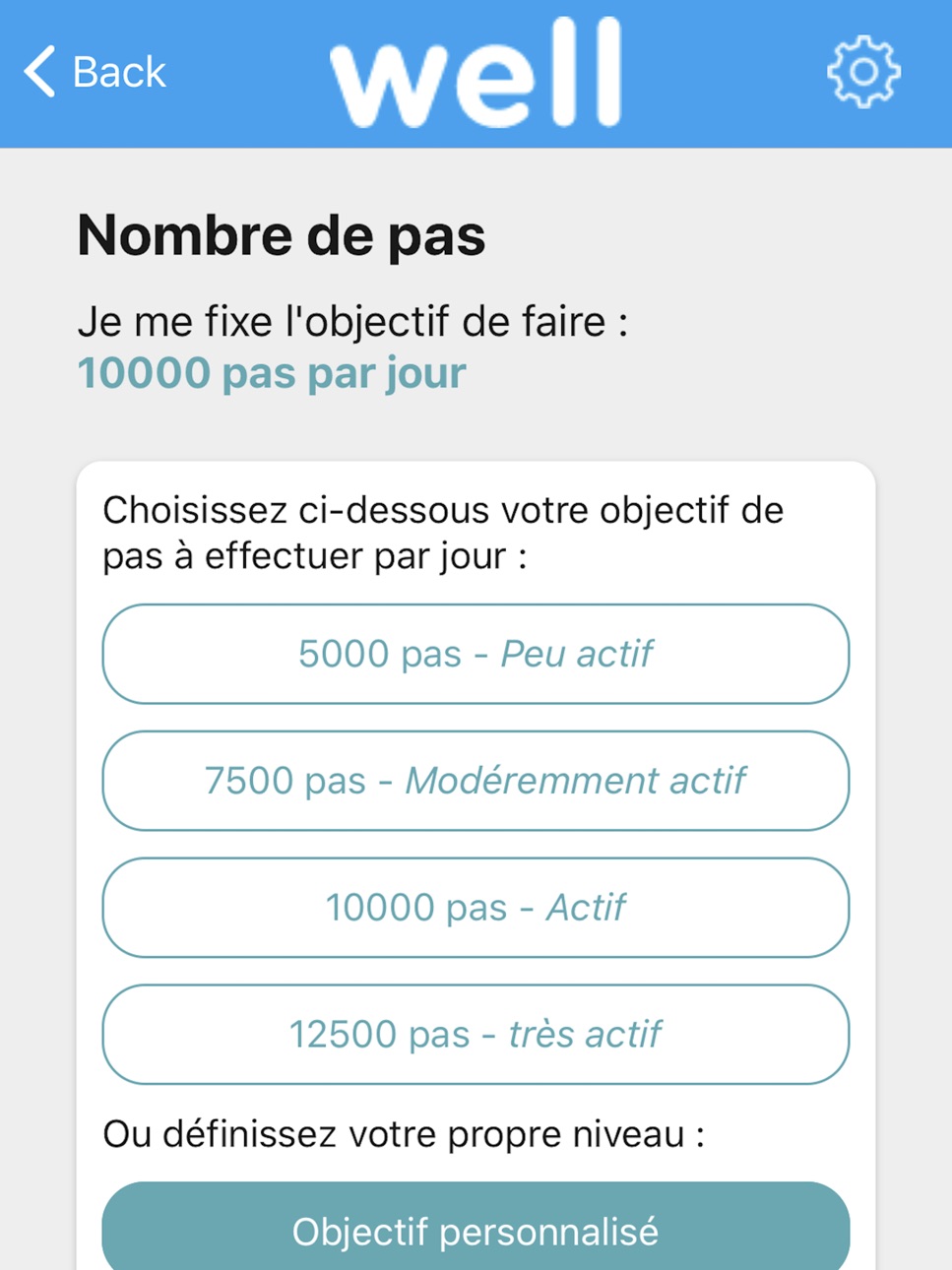Click the italic Modérément actif label
This screenshot has width=952, height=1270.
[x=576, y=781]
